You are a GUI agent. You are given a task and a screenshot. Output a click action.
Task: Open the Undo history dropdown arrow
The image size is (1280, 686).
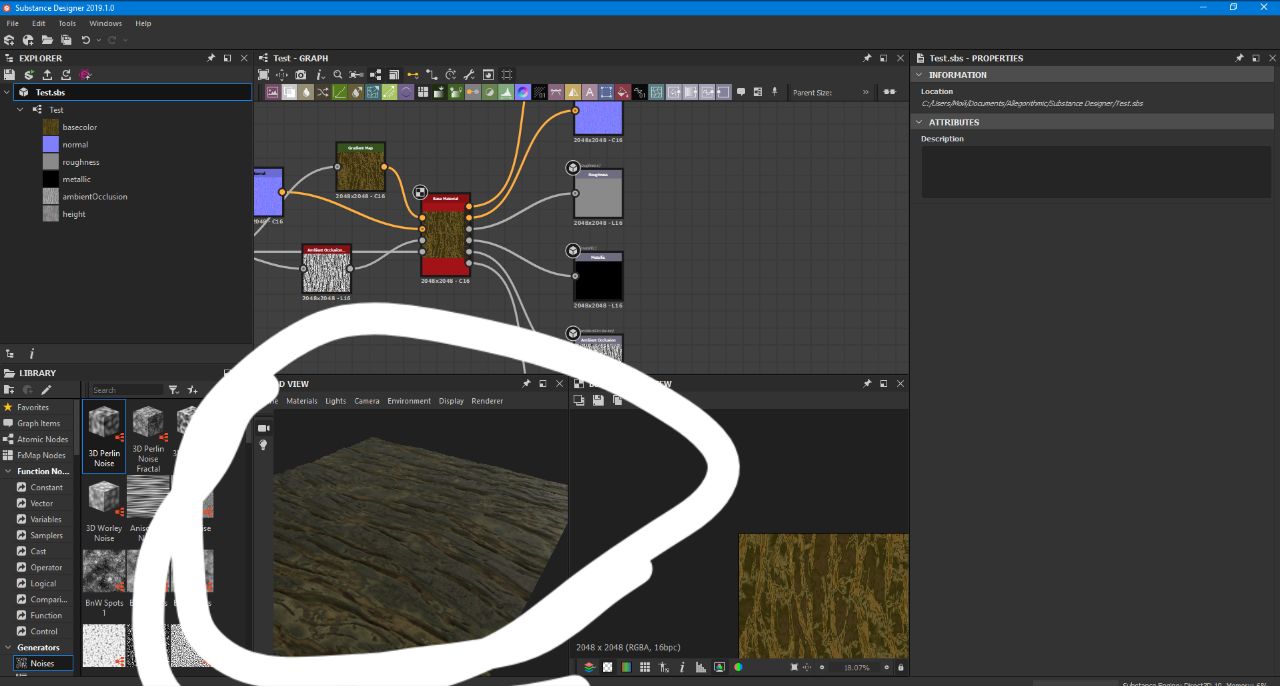coord(98,40)
